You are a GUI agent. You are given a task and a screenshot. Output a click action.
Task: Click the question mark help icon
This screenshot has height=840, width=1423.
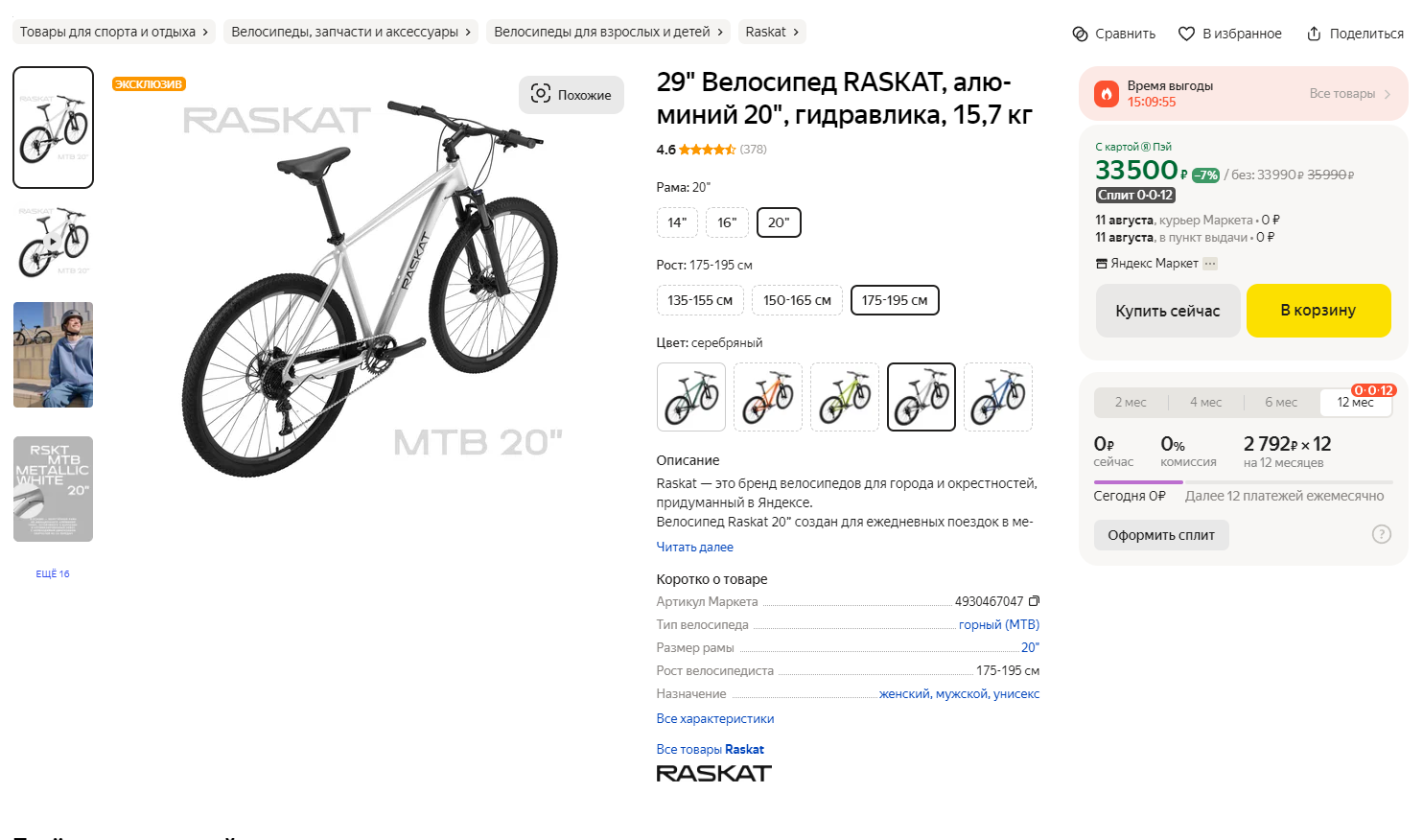click(x=1381, y=534)
